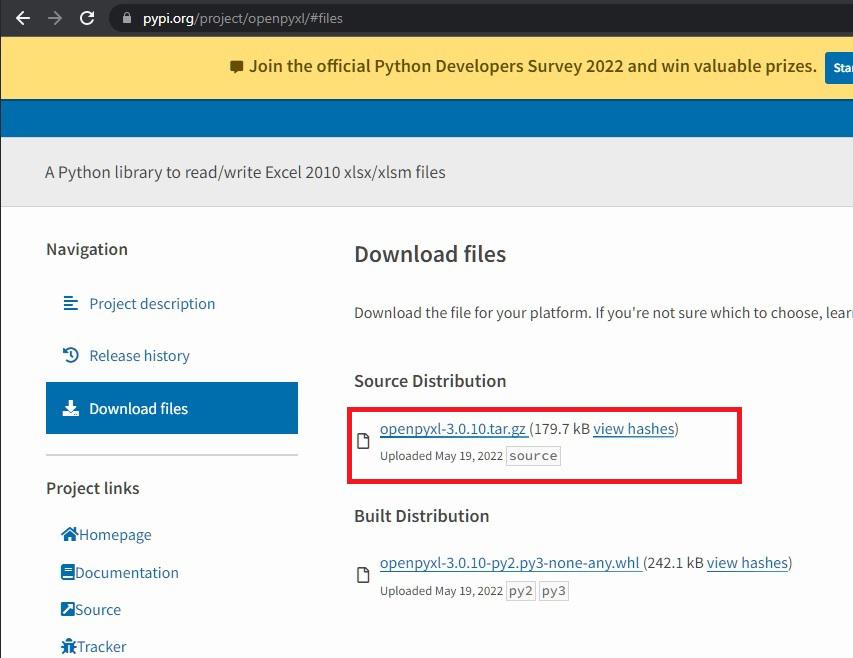Click the 'Project links' sidebar heading
Image resolution: width=853 pixels, height=658 pixels.
coord(92,488)
